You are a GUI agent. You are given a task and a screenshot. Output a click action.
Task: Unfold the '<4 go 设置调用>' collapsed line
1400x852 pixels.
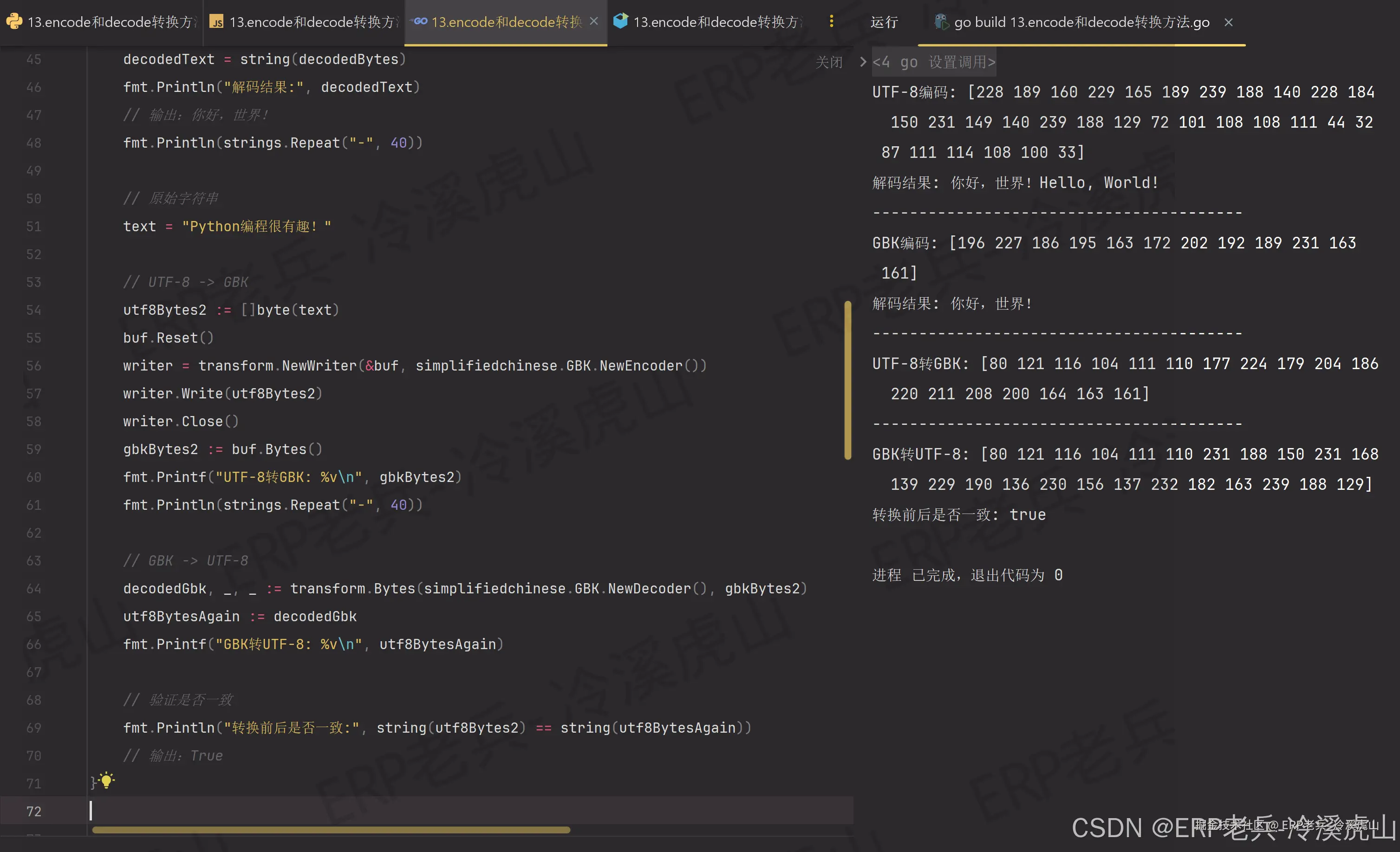pyautogui.click(x=933, y=62)
